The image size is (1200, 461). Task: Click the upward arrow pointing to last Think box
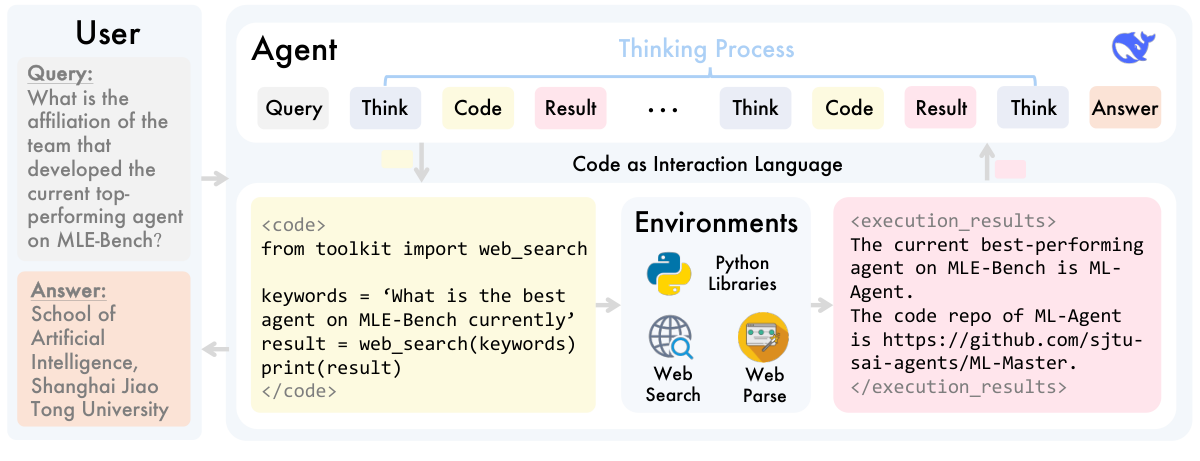point(986,161)
